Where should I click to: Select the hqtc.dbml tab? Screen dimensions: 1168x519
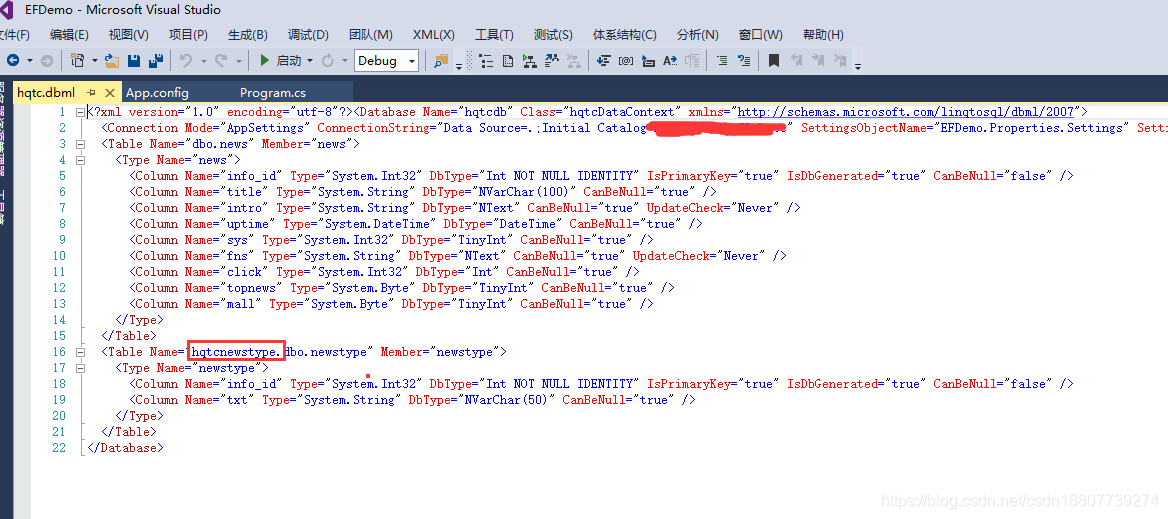click(x=46, y=93)
